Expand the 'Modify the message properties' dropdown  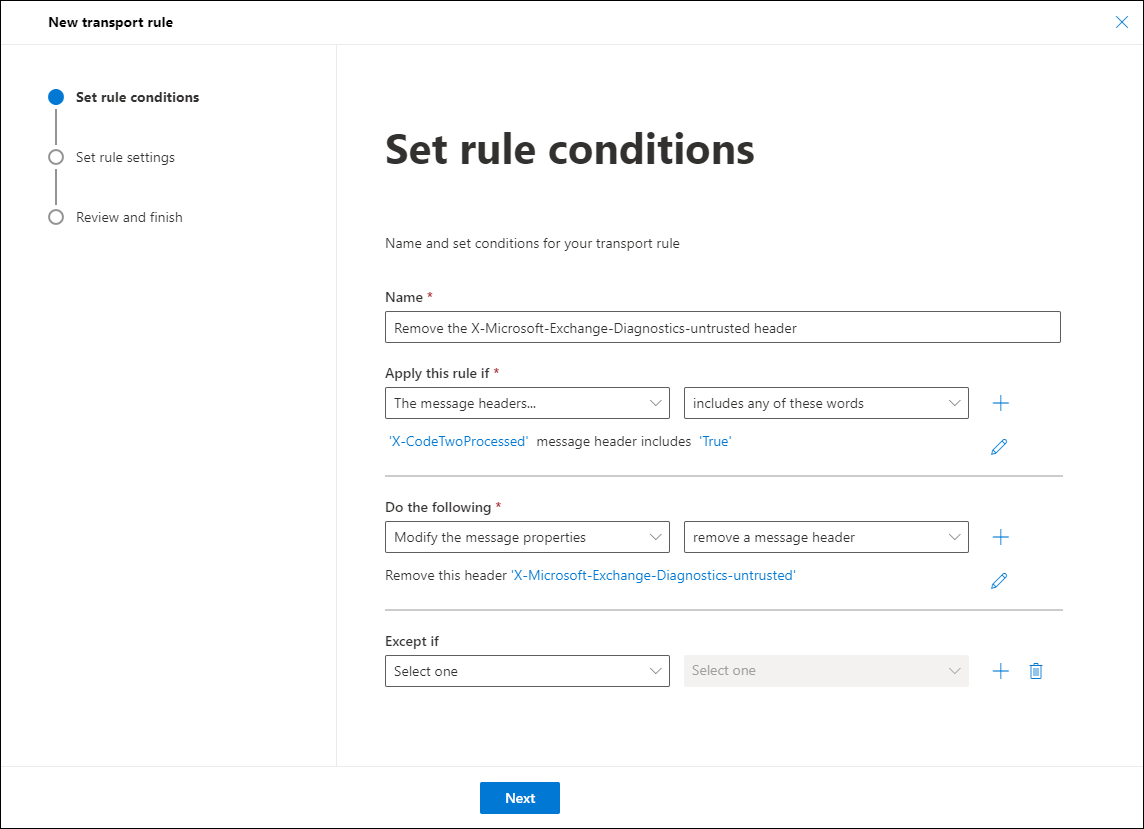527,536
